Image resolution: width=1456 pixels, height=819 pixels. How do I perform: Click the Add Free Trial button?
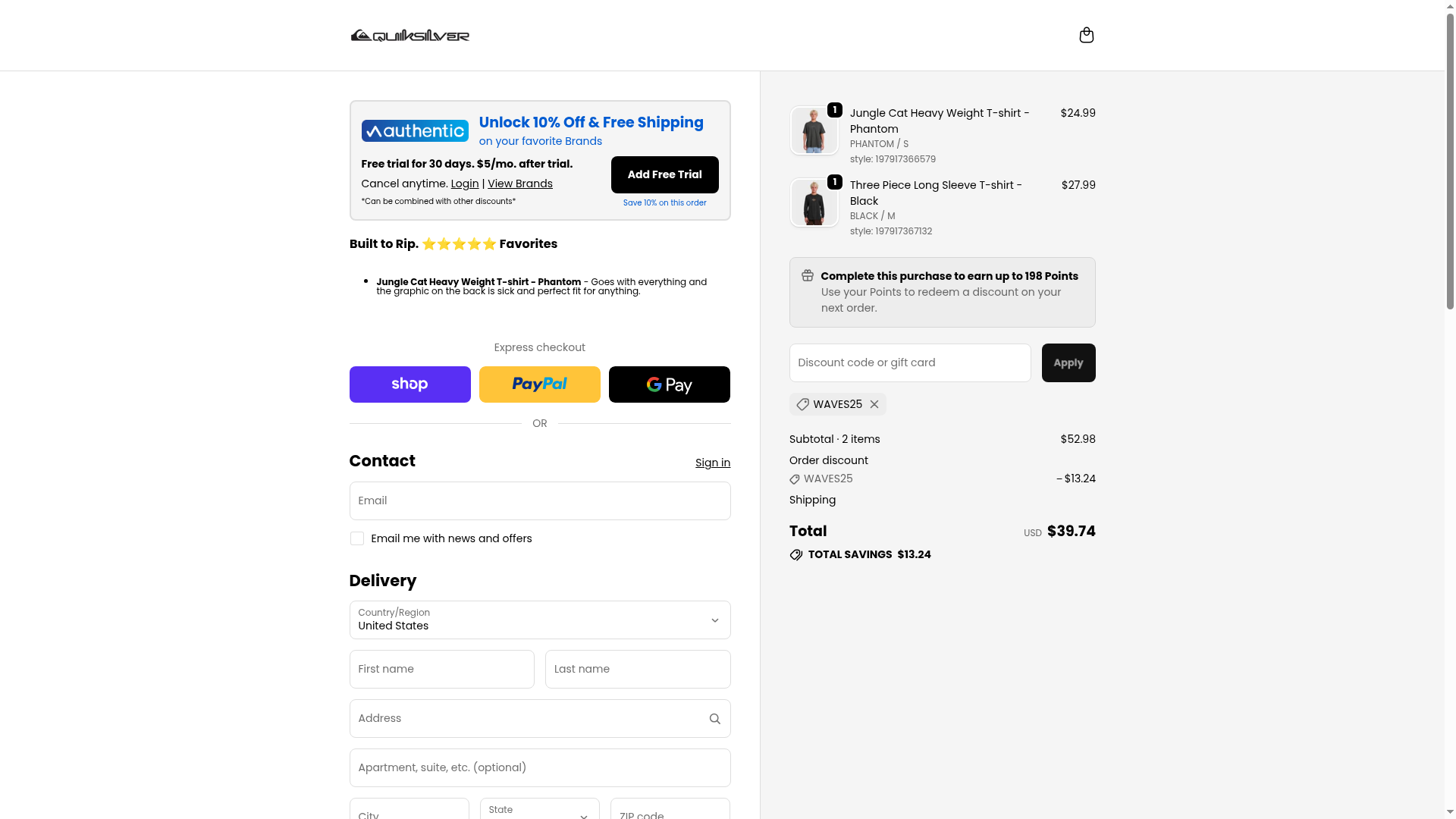[x=664, y=174]
